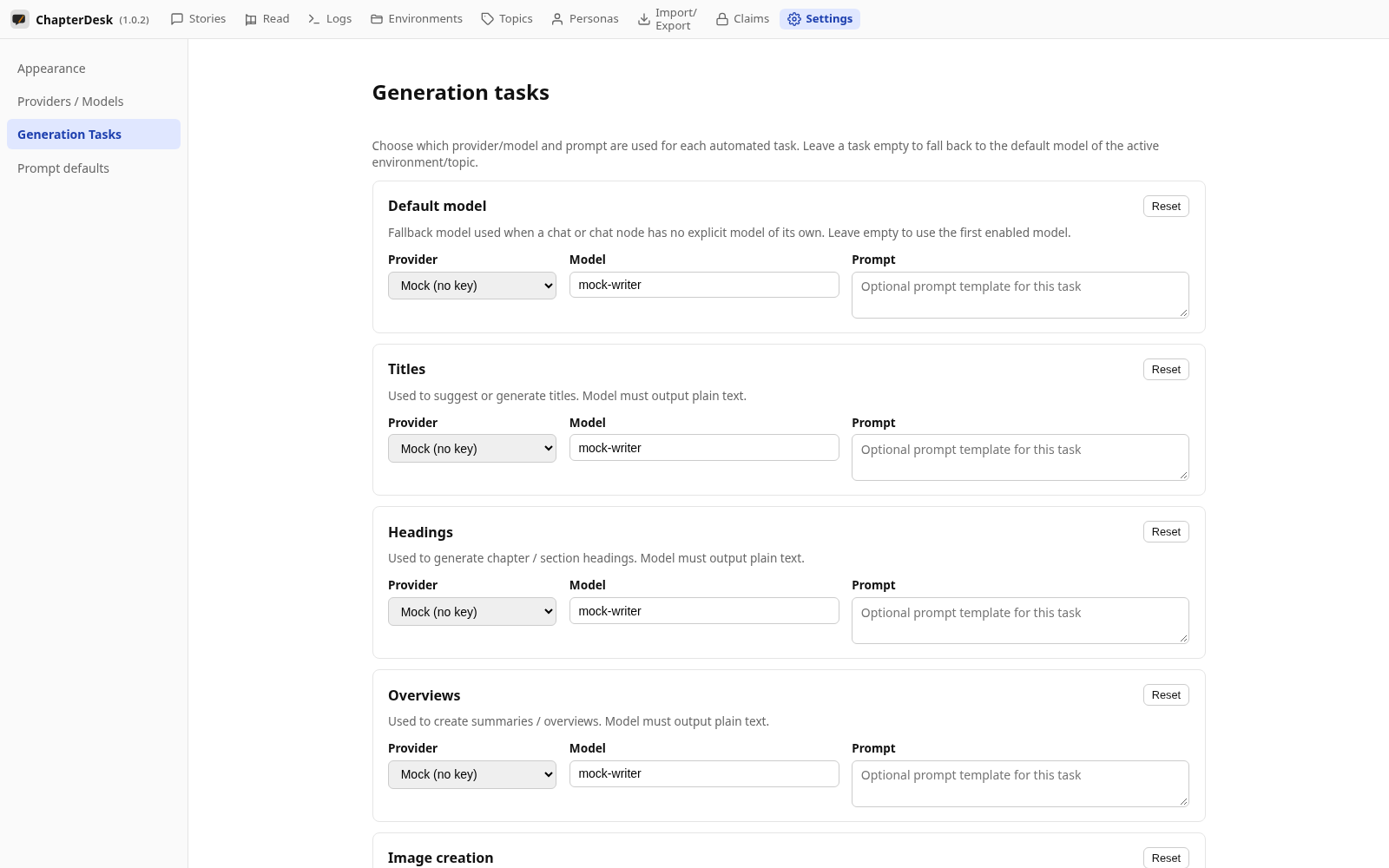The height and width of the screenshot is (868, 1389).
Task: Click the Overviews Prompt textarea
Action: click(1020, 784)
